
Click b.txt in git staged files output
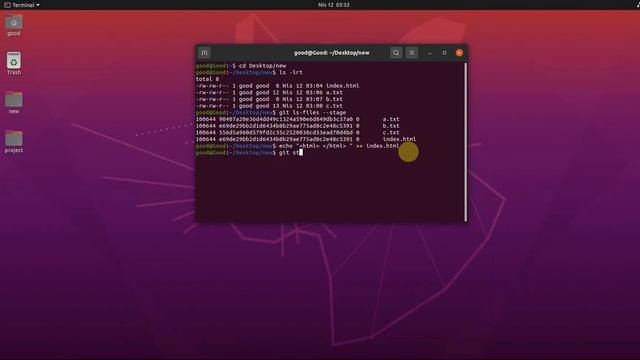[x=391, y=126]
